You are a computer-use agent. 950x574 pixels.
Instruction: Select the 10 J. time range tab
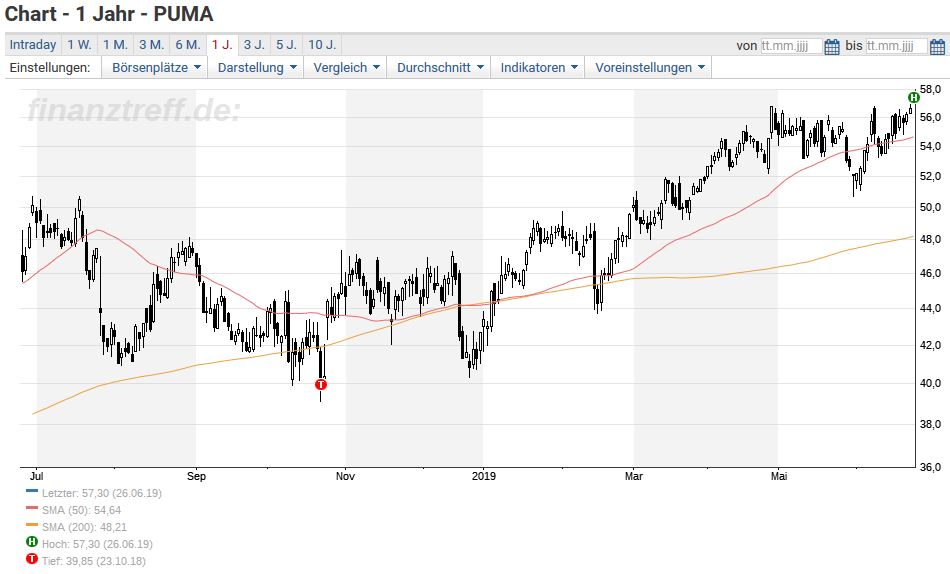click(322, 45)
